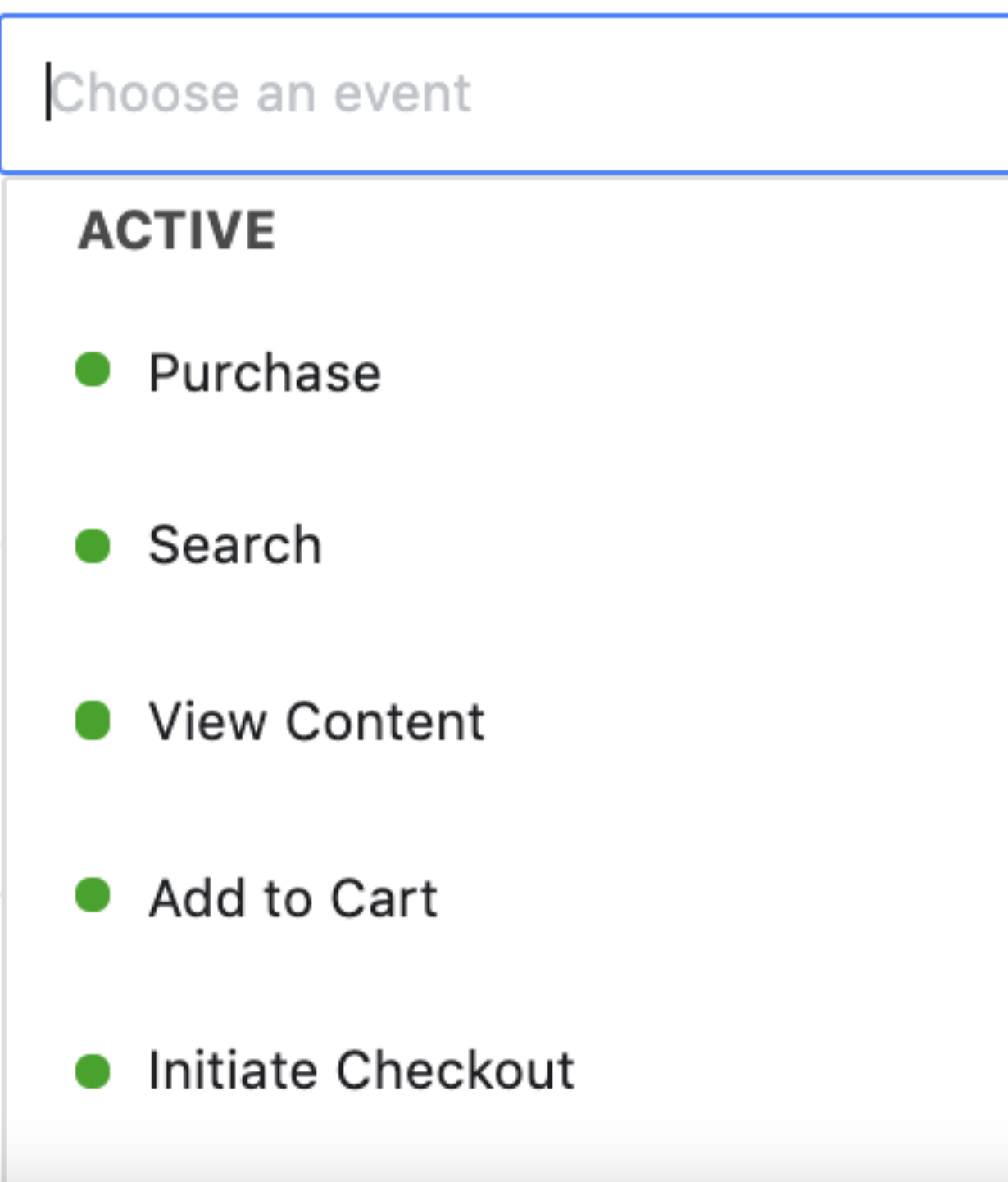Click the blank row space right of Purchase
The width and height of the screenshot is (1008, 1182).
[695, 373]
